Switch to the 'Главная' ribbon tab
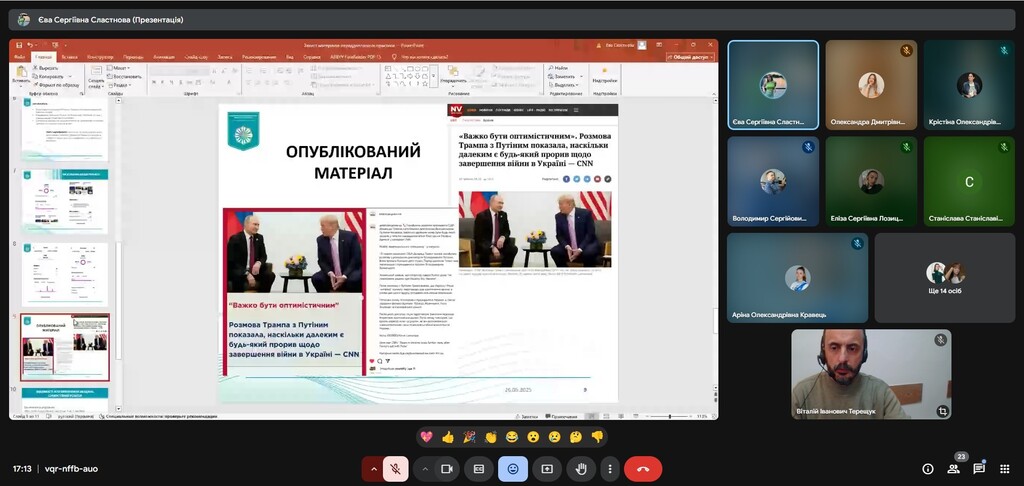 pos(43,57)
